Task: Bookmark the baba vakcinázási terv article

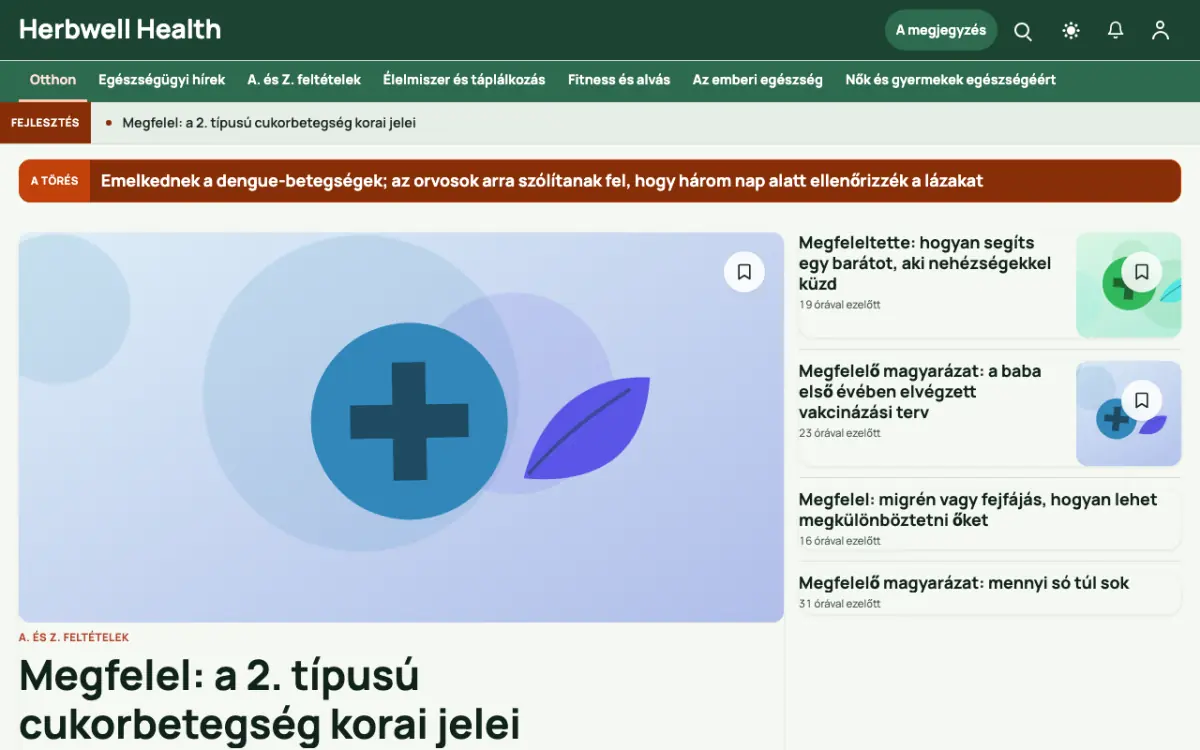Action: 1141,400
